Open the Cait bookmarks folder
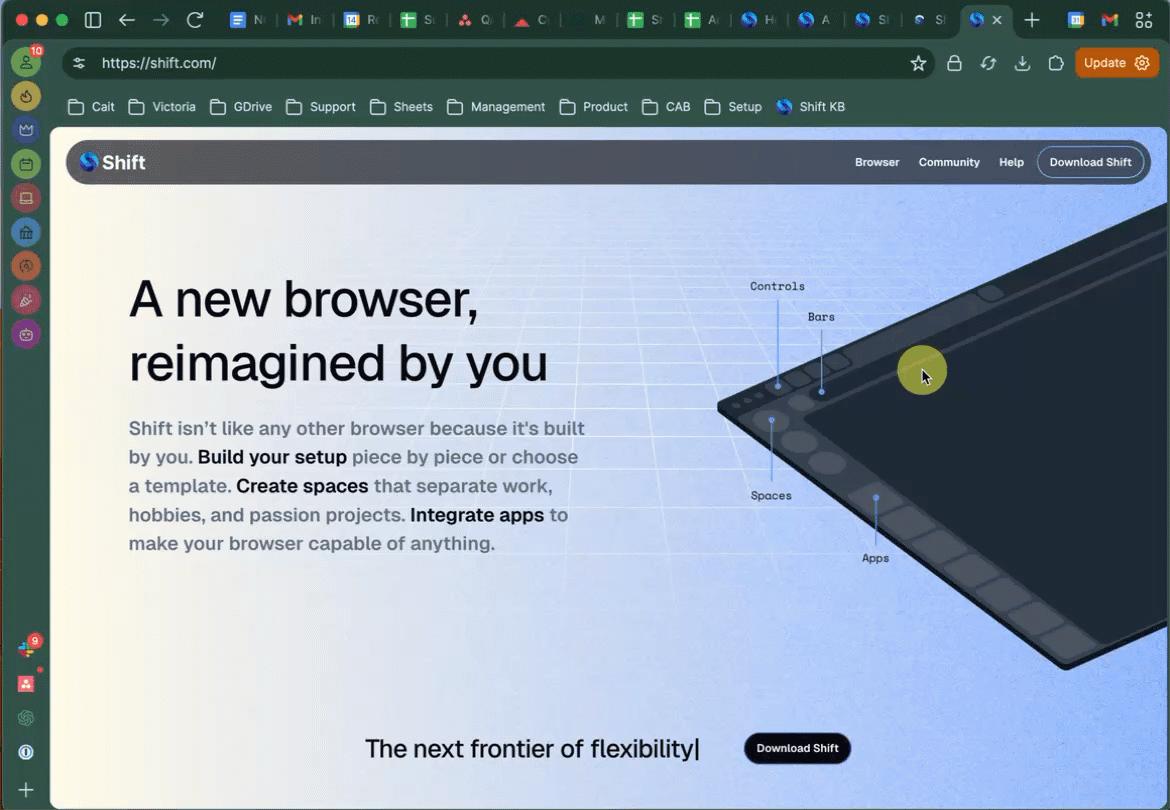The image size is (1170, 810). 91,107
